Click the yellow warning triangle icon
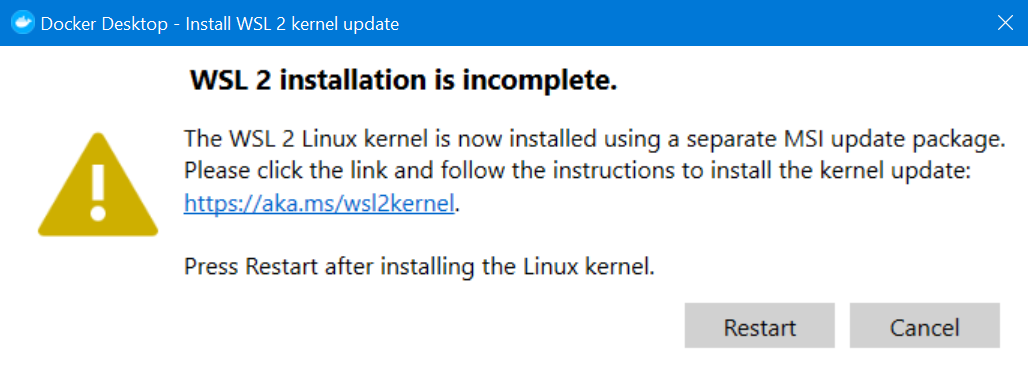 pyautogui.click(x=98, y=185)
